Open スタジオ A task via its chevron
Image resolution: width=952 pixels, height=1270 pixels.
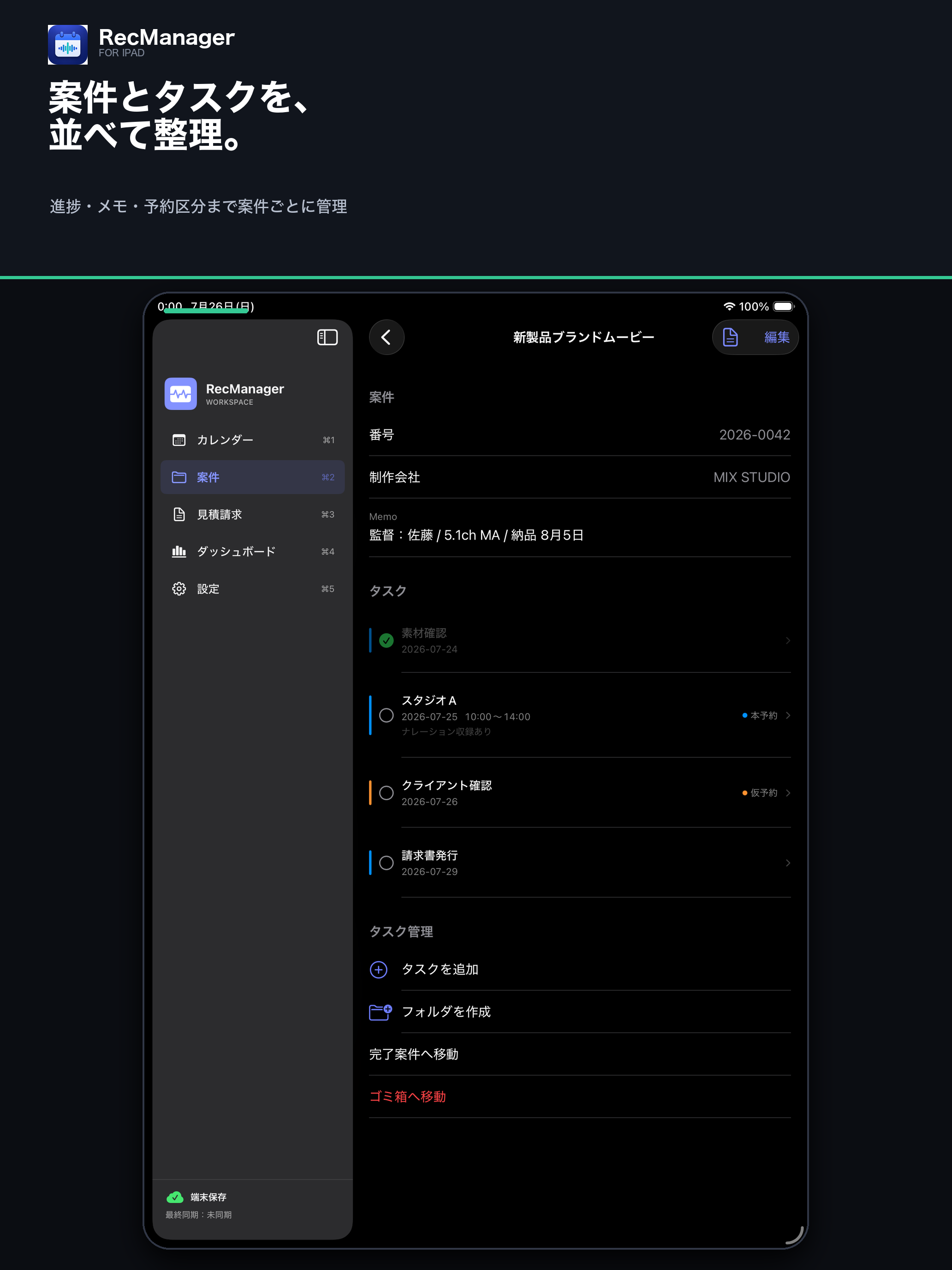pyautogui.click(x=788, y=715)
